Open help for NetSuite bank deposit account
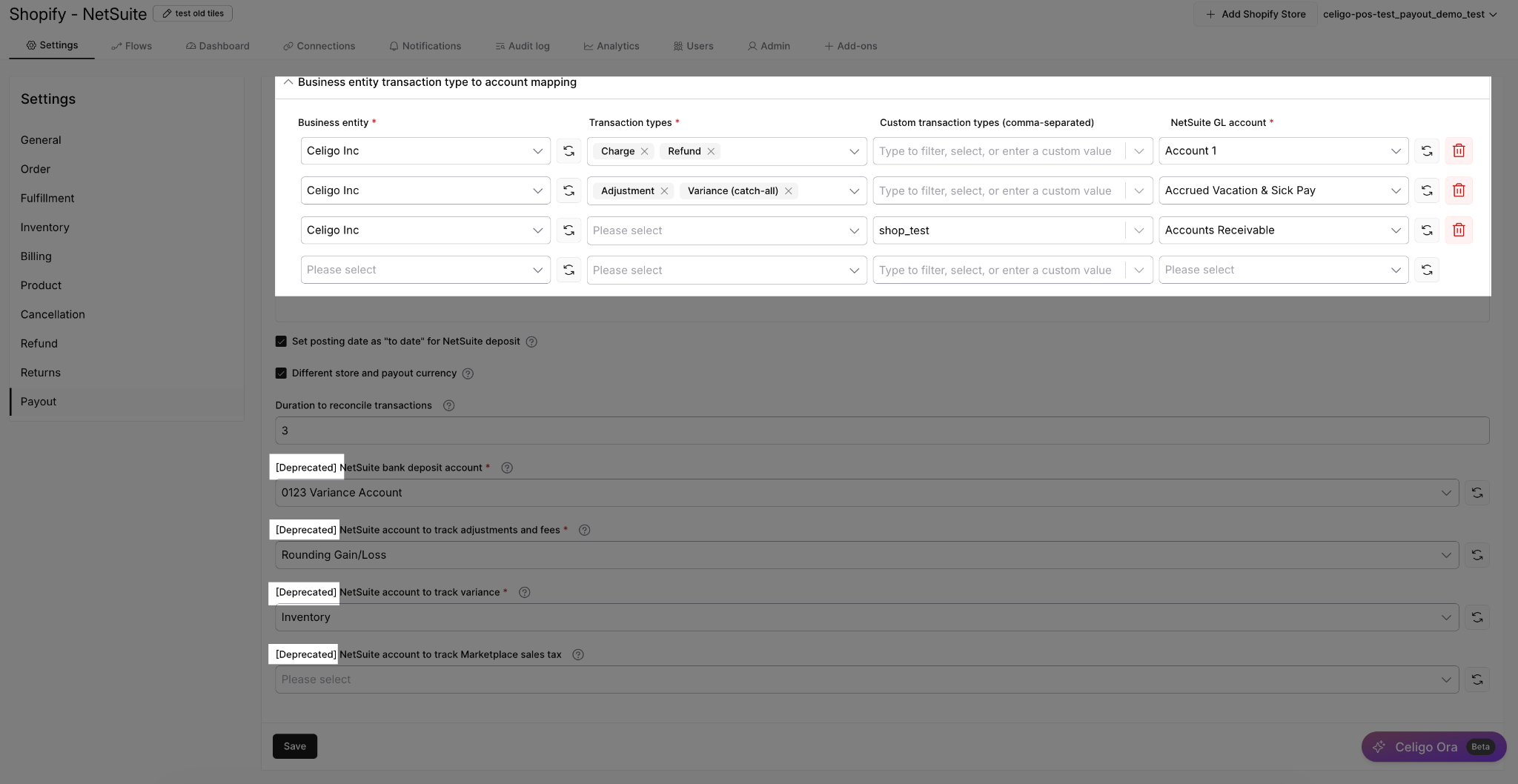Viewport: 1518px width, 784px height. point(507,468)
